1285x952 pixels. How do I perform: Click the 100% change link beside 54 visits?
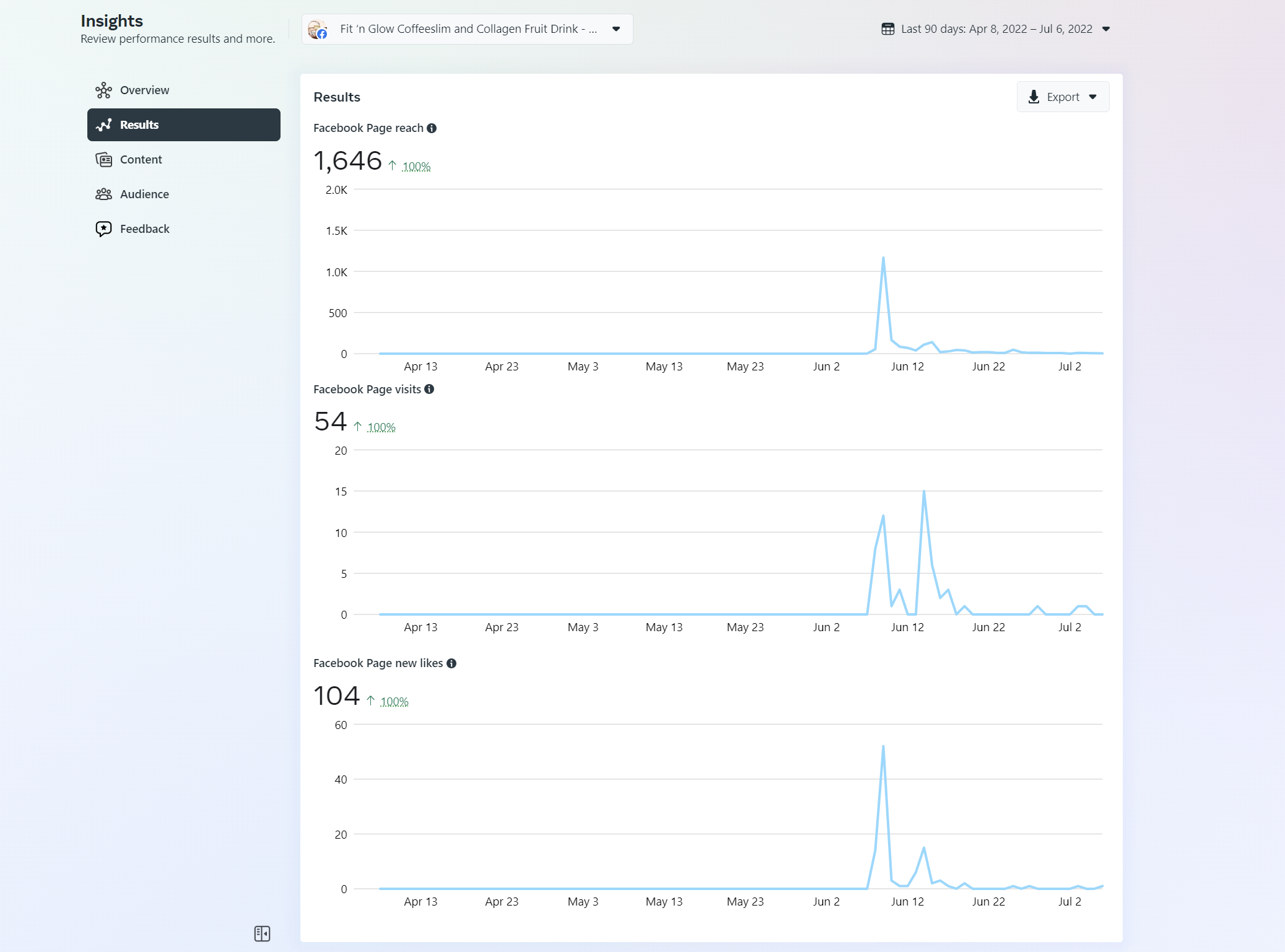coord(381,427)
